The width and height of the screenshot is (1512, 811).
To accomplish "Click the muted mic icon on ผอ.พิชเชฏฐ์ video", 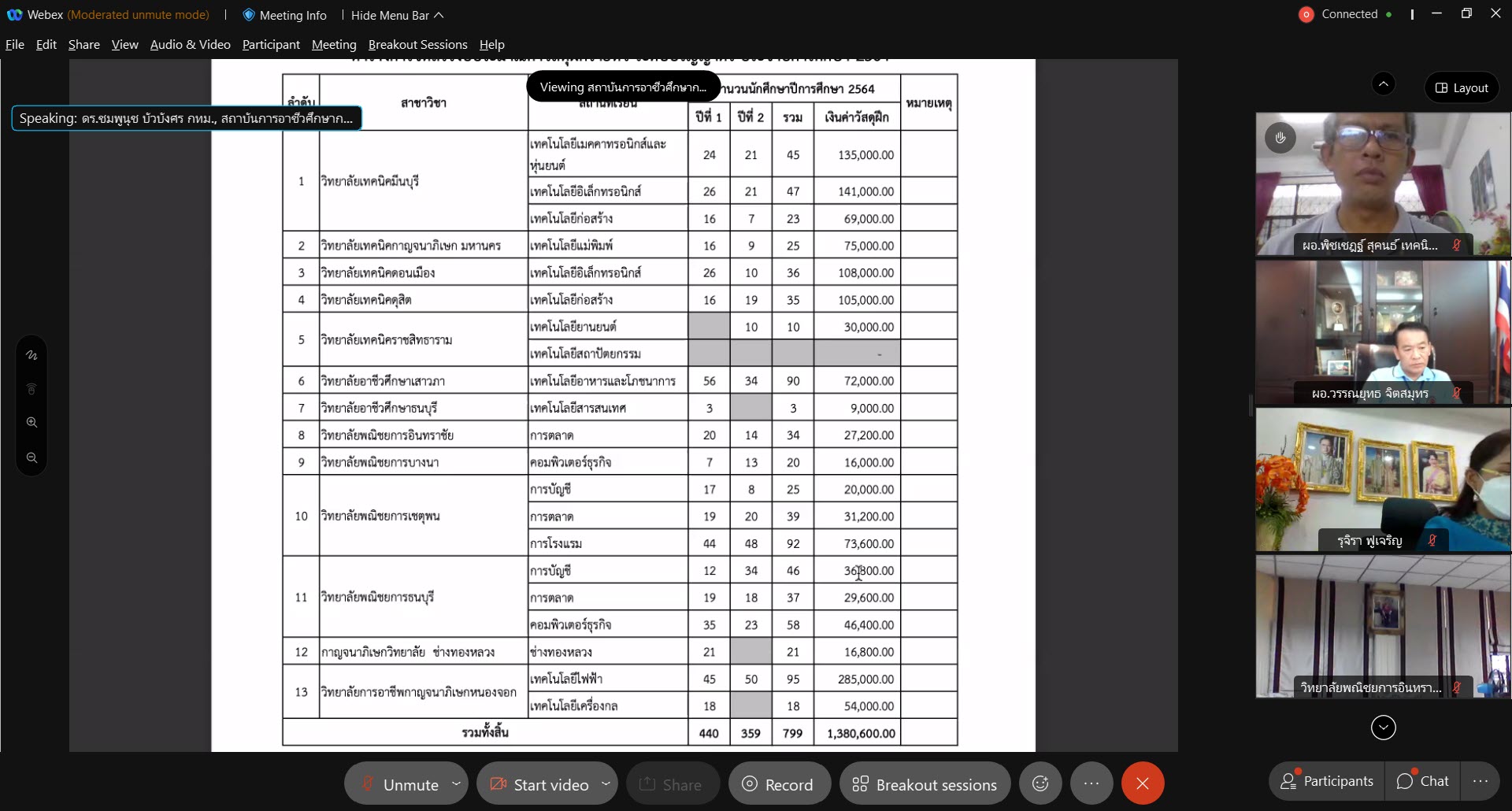I will pyautogui.click(x=1457, y=245).
